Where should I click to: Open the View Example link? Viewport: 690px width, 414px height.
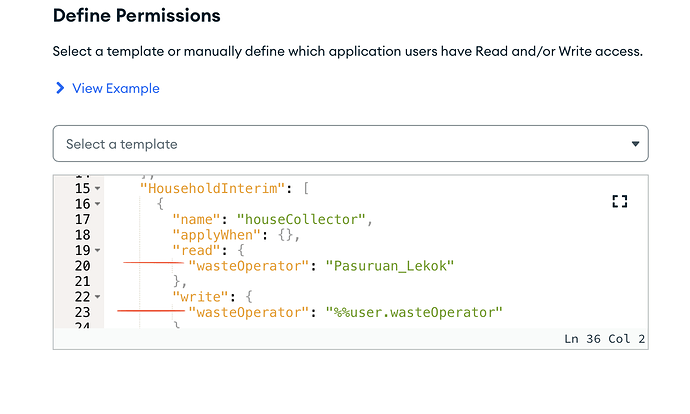(115, 89)
